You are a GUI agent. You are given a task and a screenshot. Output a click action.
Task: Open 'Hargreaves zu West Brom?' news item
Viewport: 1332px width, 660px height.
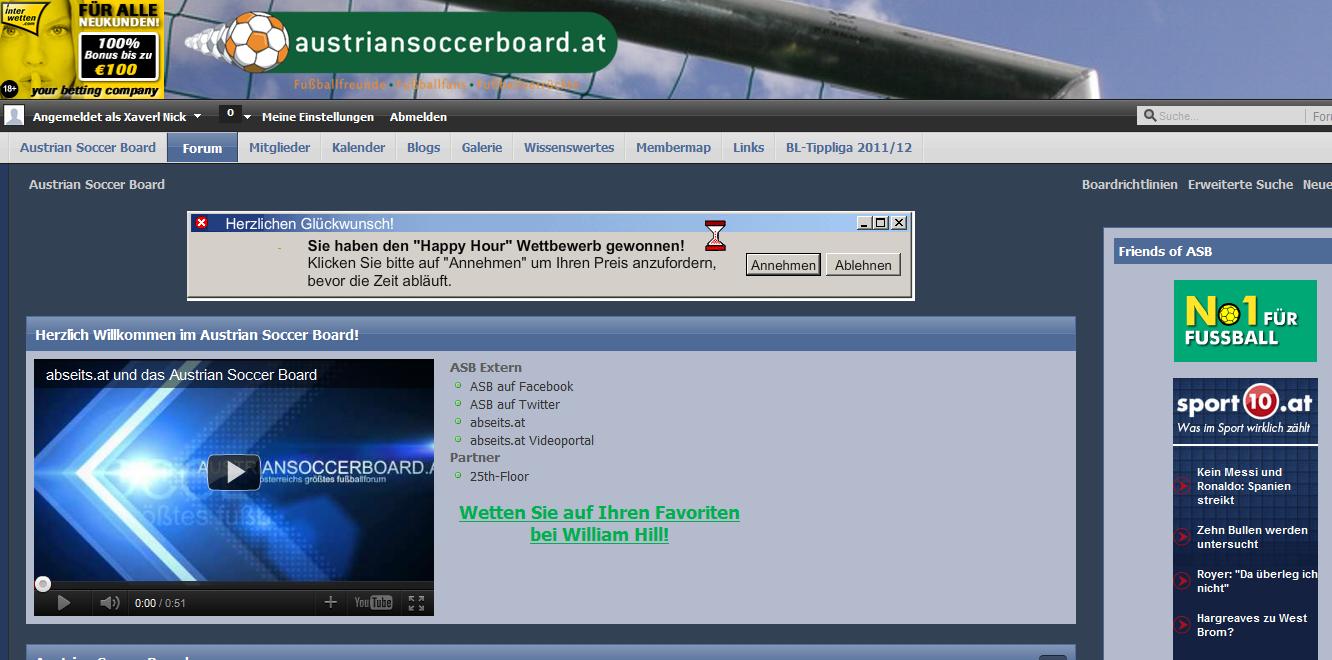coord(1252,625)
